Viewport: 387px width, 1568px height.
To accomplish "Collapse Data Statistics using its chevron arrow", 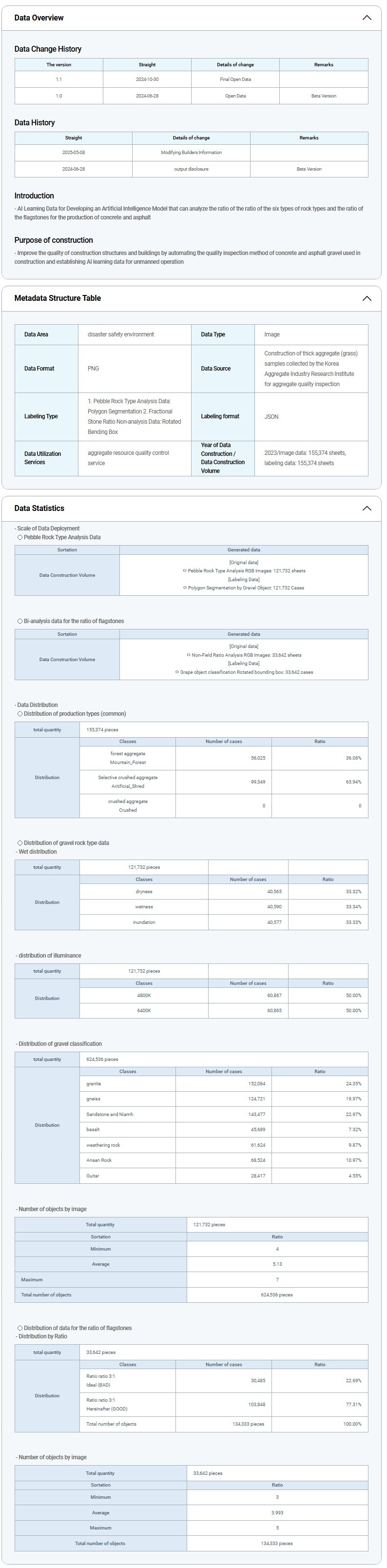I will pos(367,508).
